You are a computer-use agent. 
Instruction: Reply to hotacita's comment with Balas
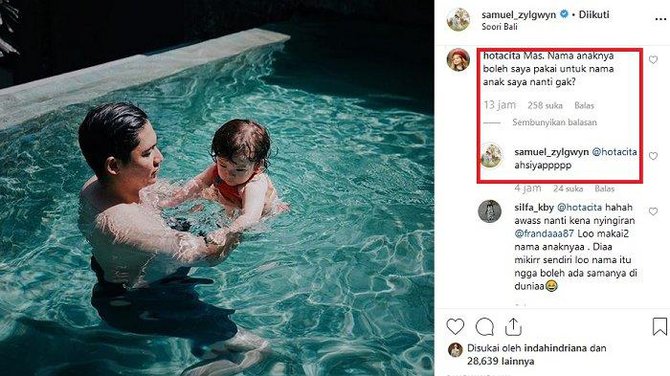[584, 106]
